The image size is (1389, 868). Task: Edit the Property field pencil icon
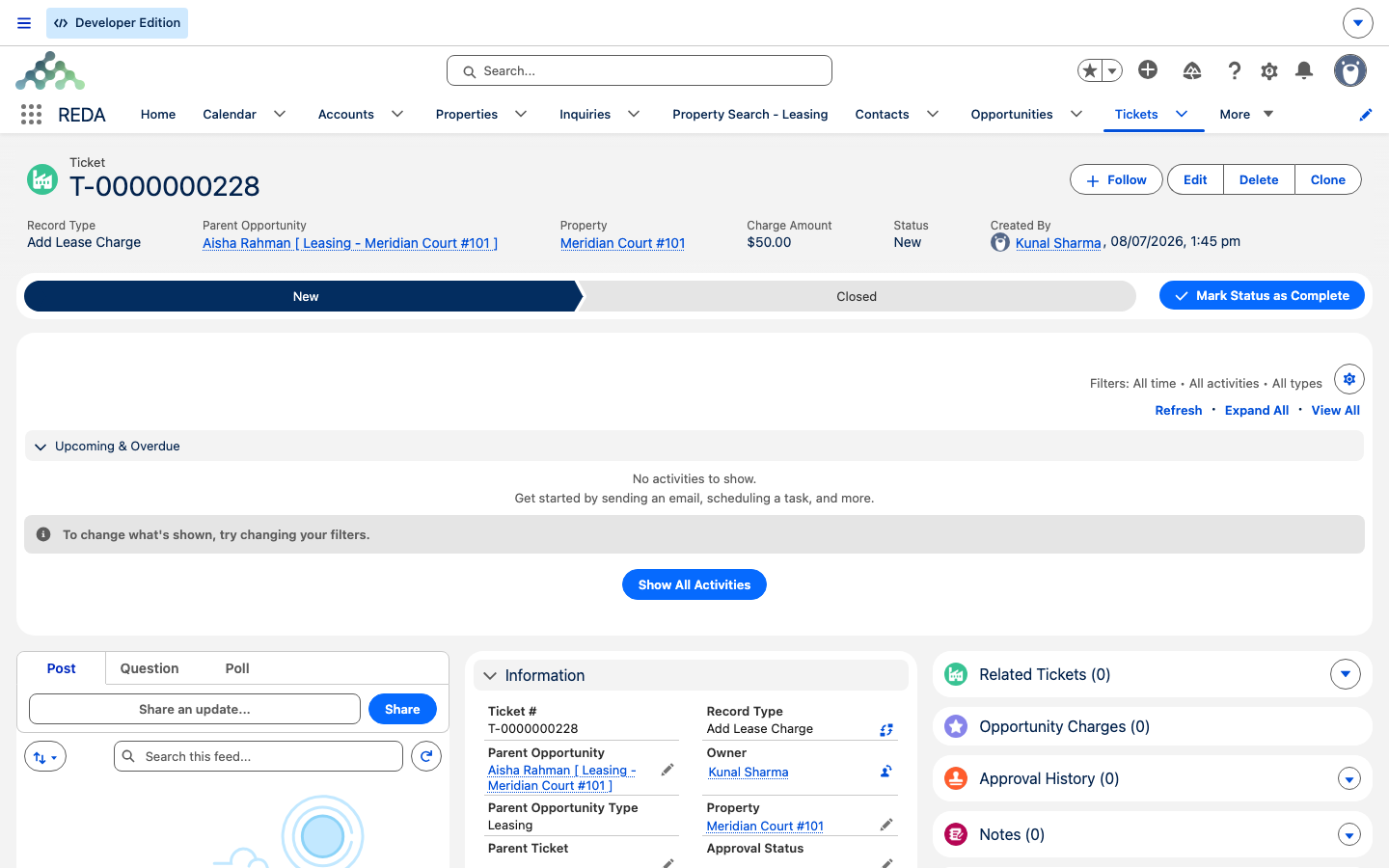coord(886,825)
